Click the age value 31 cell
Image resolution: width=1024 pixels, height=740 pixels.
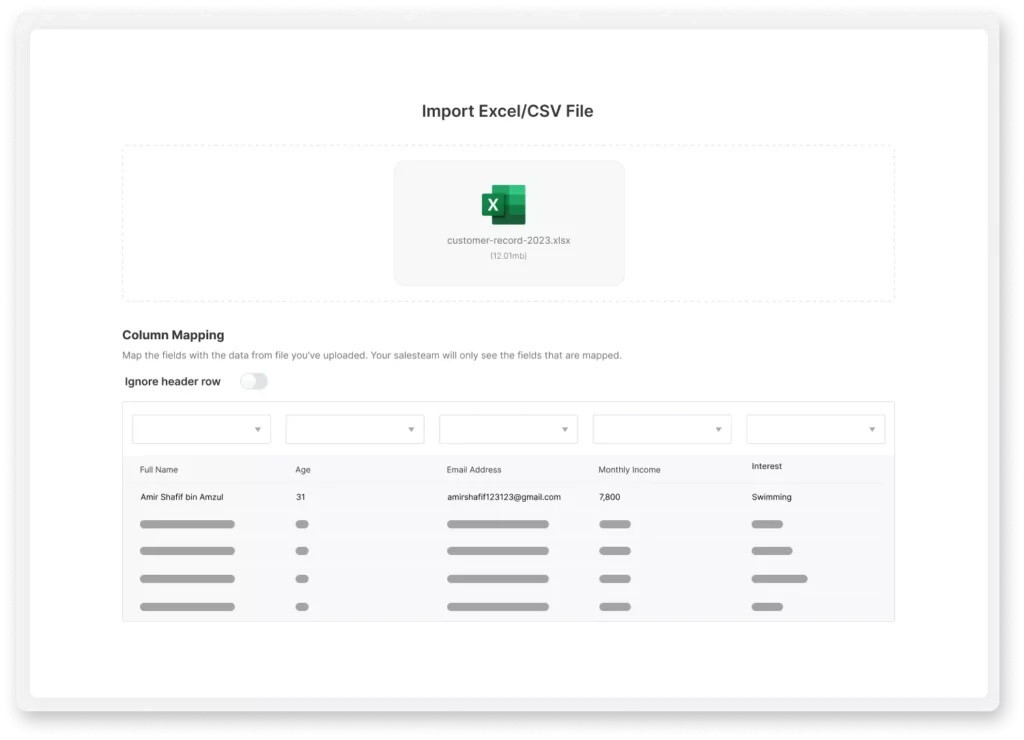click(x=301, y=497)
